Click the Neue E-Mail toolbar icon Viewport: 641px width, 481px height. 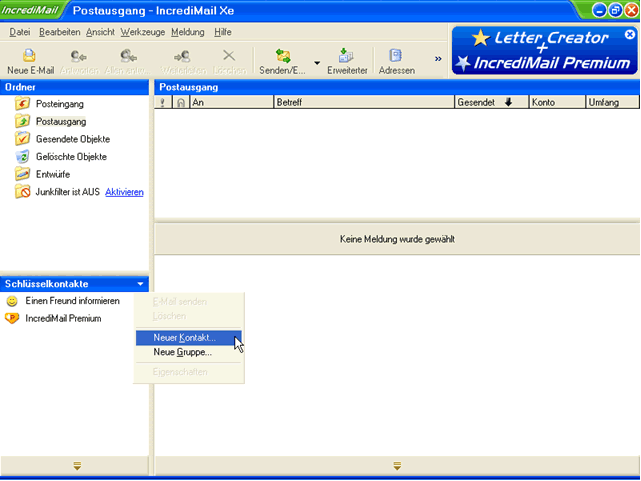30,56
